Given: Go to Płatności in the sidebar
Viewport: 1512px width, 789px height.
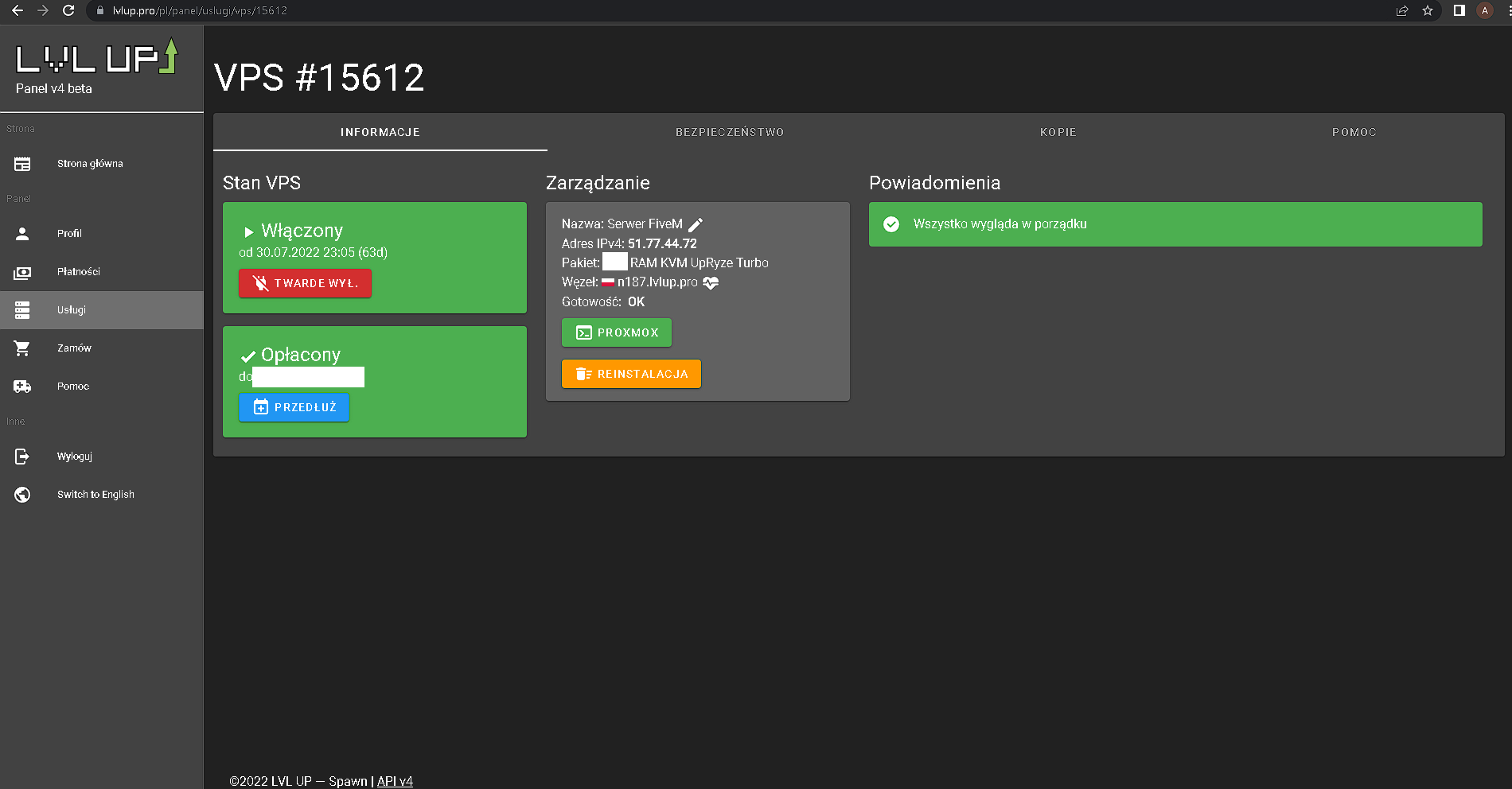Looking at the screenshot, I should click(78, 272).
